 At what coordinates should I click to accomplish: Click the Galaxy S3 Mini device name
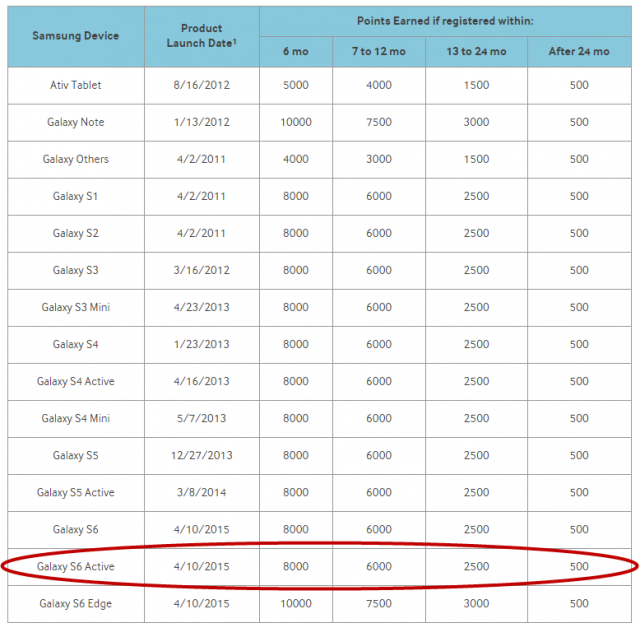[x=76, y=307]
